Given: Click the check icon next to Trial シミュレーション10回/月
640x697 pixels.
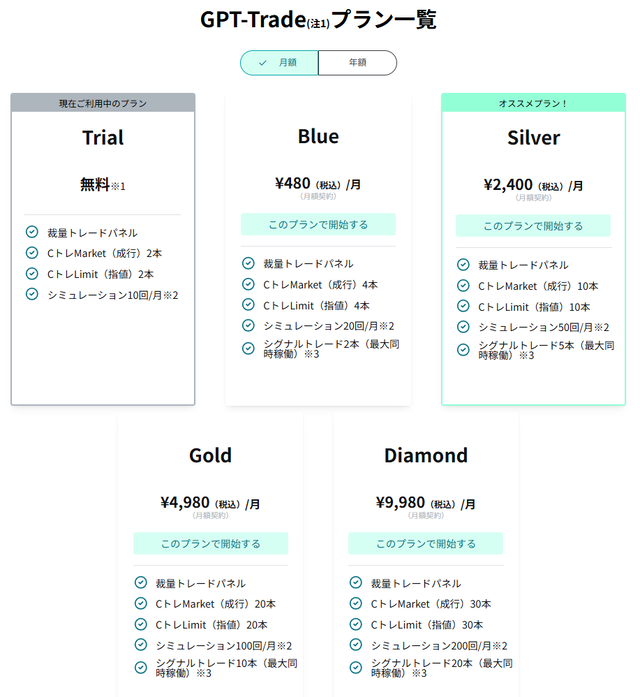Looking at the screenshot, I should click(x=32, y=294).
